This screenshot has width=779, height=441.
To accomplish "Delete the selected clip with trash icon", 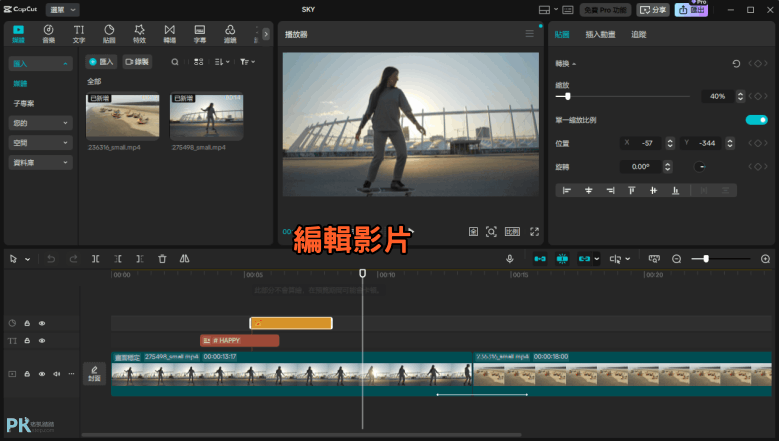I will 162,259.
